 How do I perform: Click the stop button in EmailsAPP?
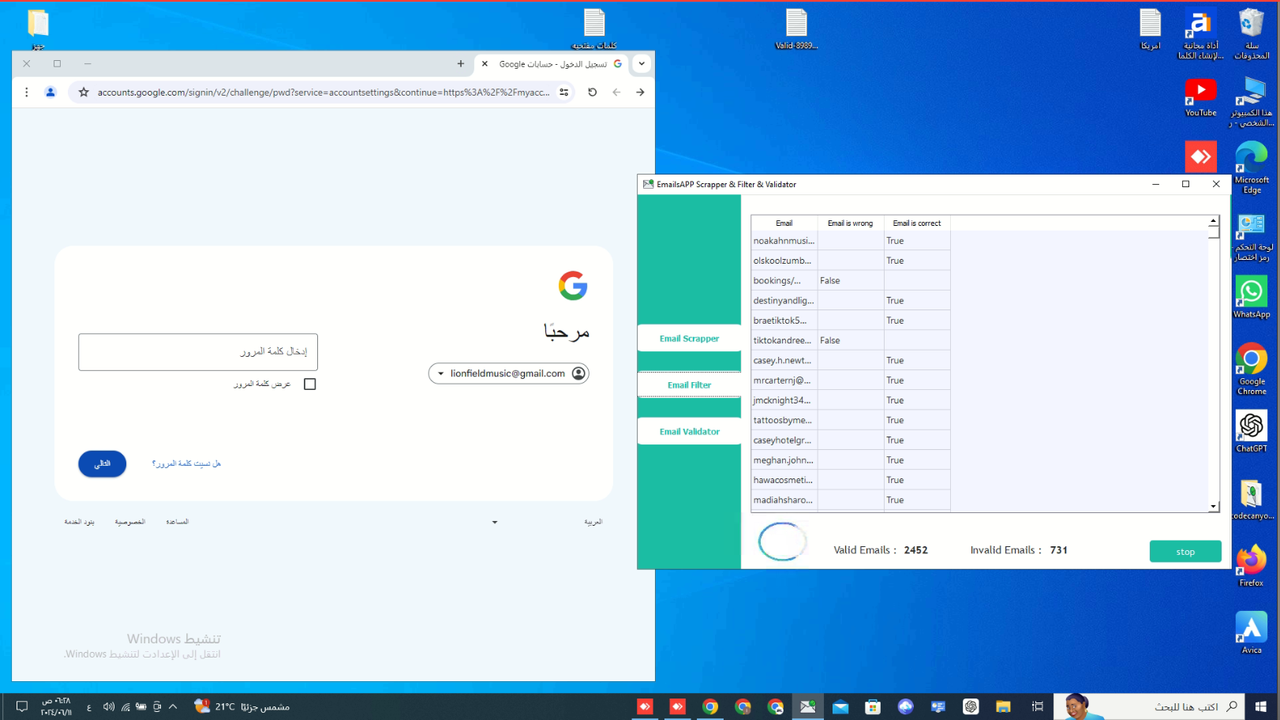pyautogui.click(x=1185, y=552)
